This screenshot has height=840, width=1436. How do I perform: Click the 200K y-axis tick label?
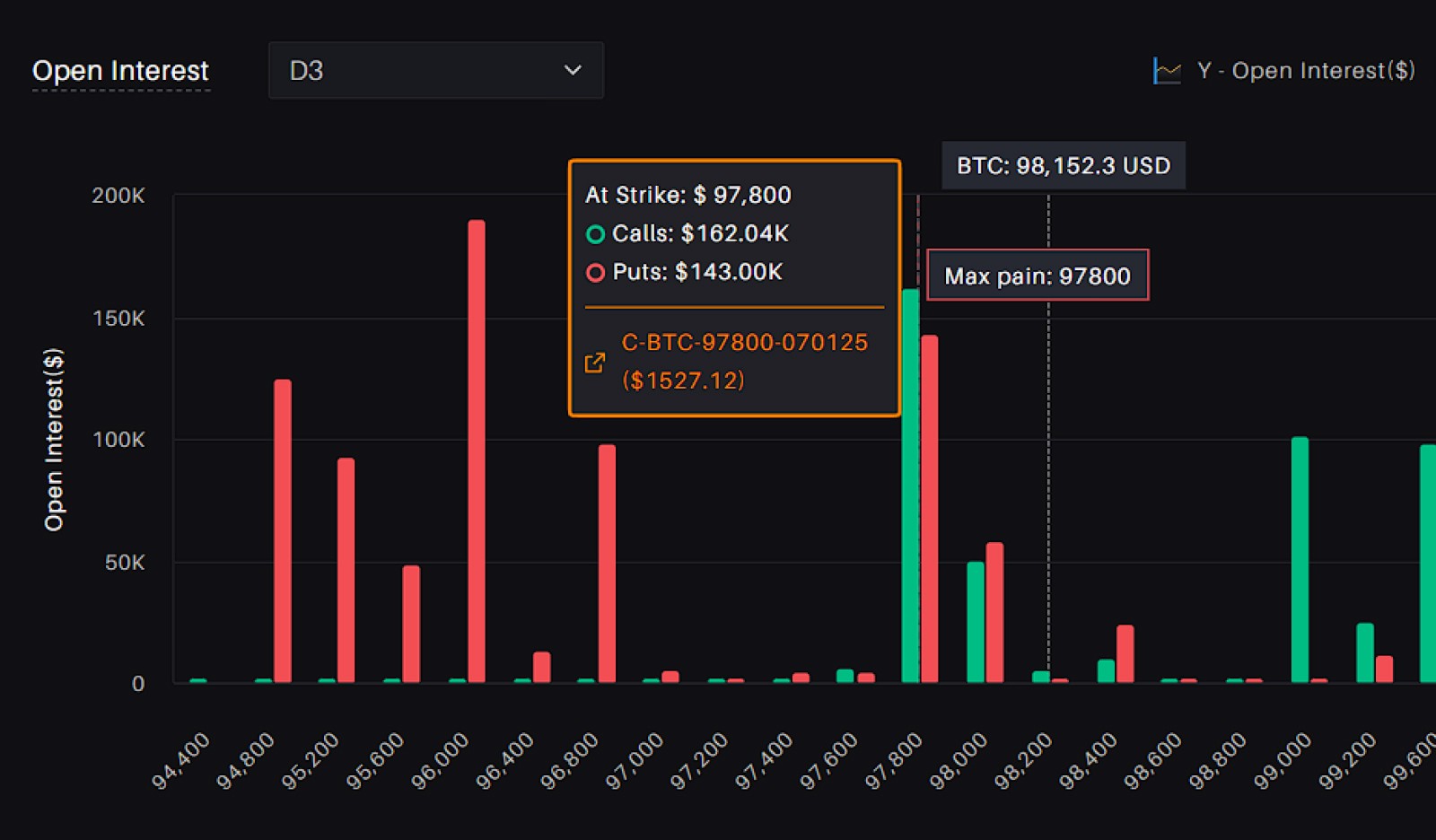(x=118, y=196)
